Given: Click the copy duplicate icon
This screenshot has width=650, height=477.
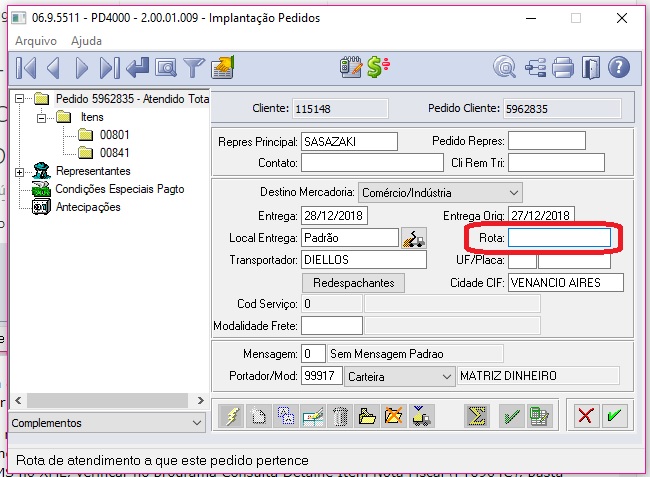Looking at the screenshot, I should tap(286, 416).
